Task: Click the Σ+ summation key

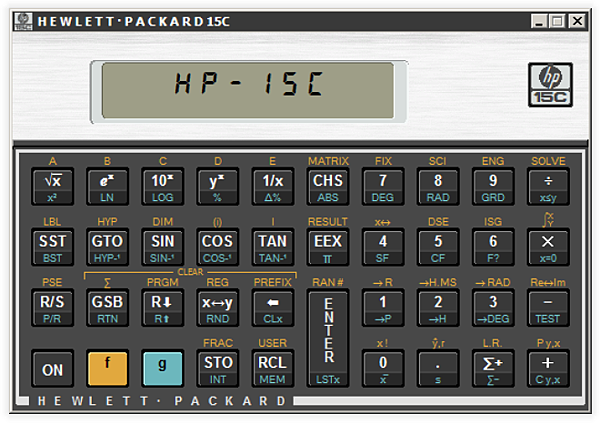Action: pos(493,369)
